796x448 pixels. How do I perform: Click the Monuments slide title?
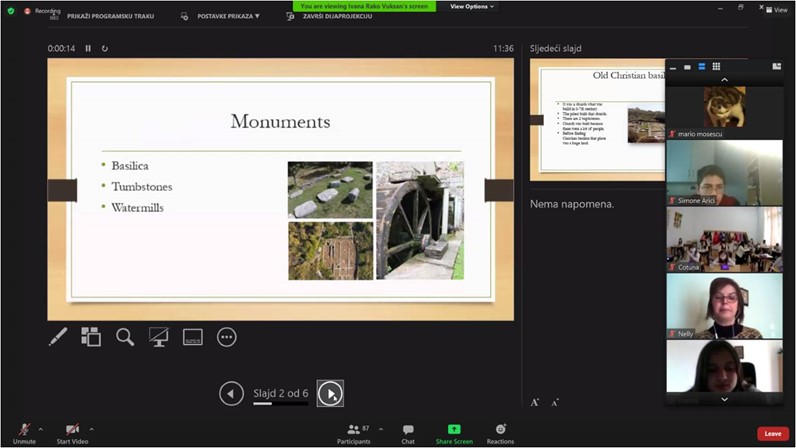(x=280, y=121)
